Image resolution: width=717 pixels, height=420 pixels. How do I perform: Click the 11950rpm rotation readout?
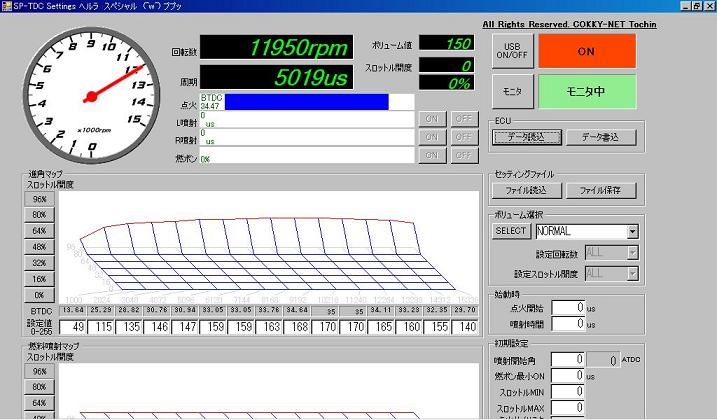(277, 47)
